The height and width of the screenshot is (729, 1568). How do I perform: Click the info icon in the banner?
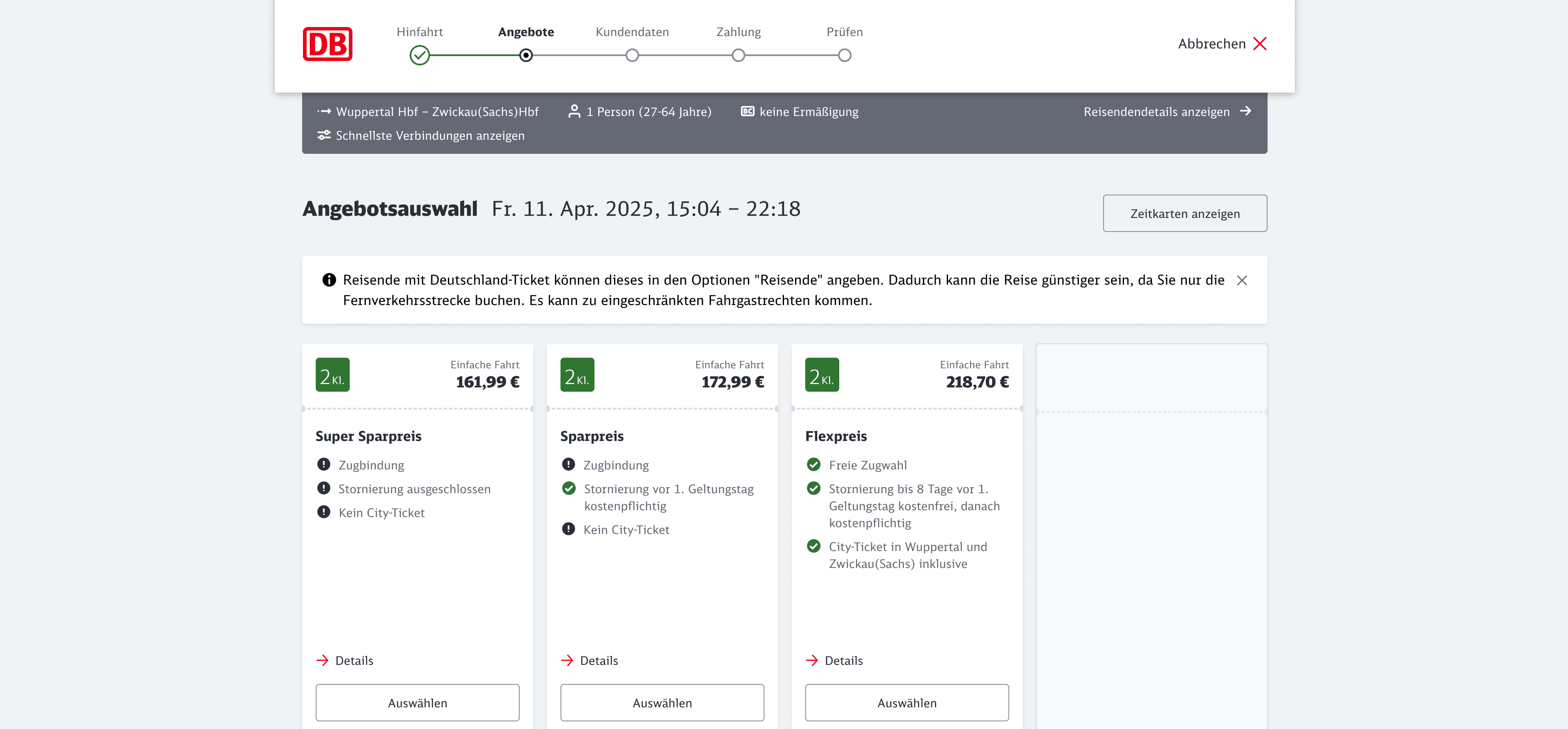click(329, 280)
